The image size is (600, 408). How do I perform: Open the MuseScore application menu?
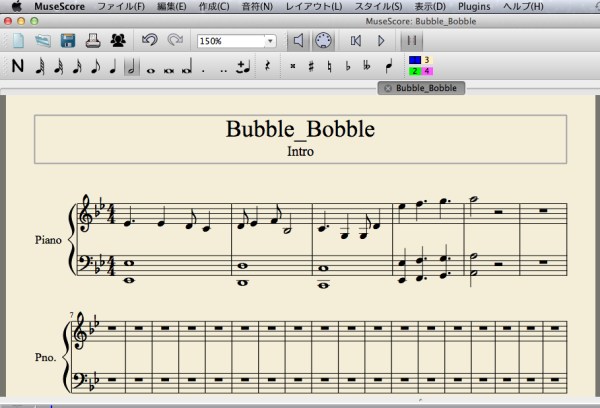(x=59, y=7)
